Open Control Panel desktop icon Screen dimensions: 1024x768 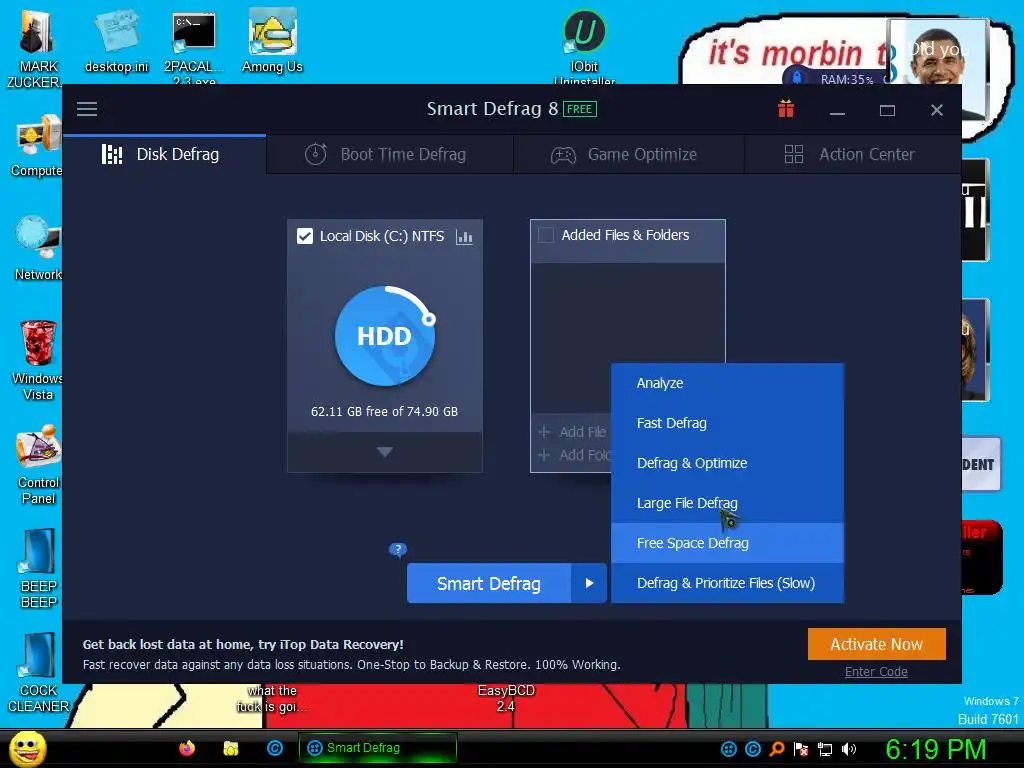pyautogui.click(x=38, y=465)
